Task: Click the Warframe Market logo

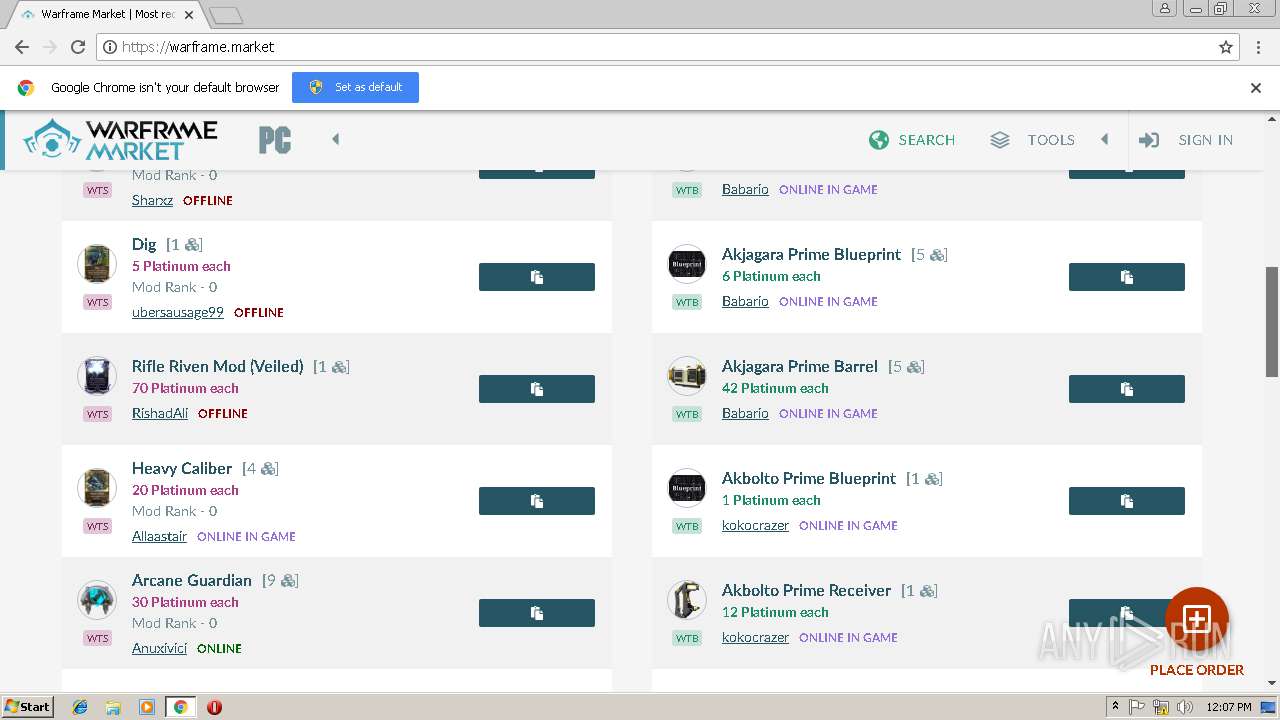Action: click(x=120, y=140)
